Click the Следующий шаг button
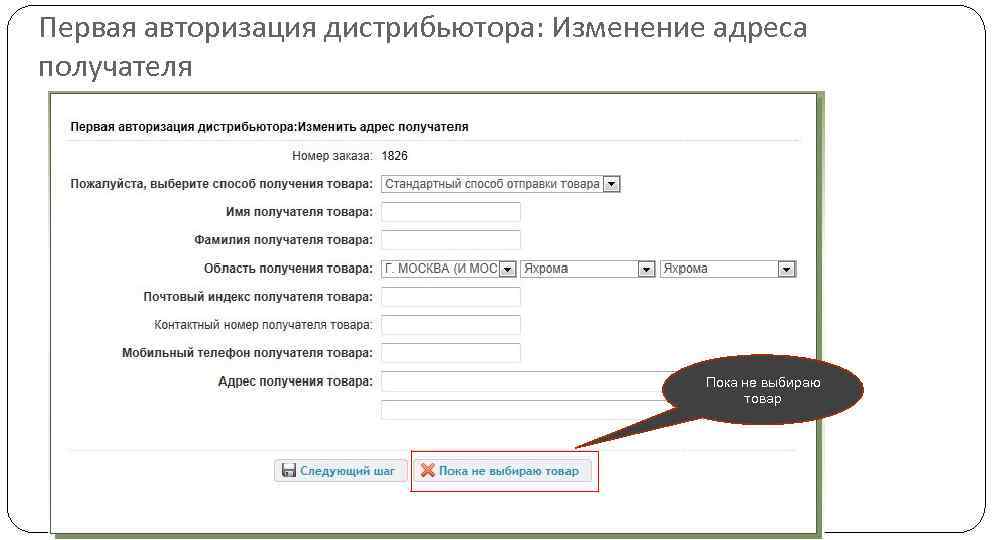This screenshot has height=540, width=992. point(340,470)
